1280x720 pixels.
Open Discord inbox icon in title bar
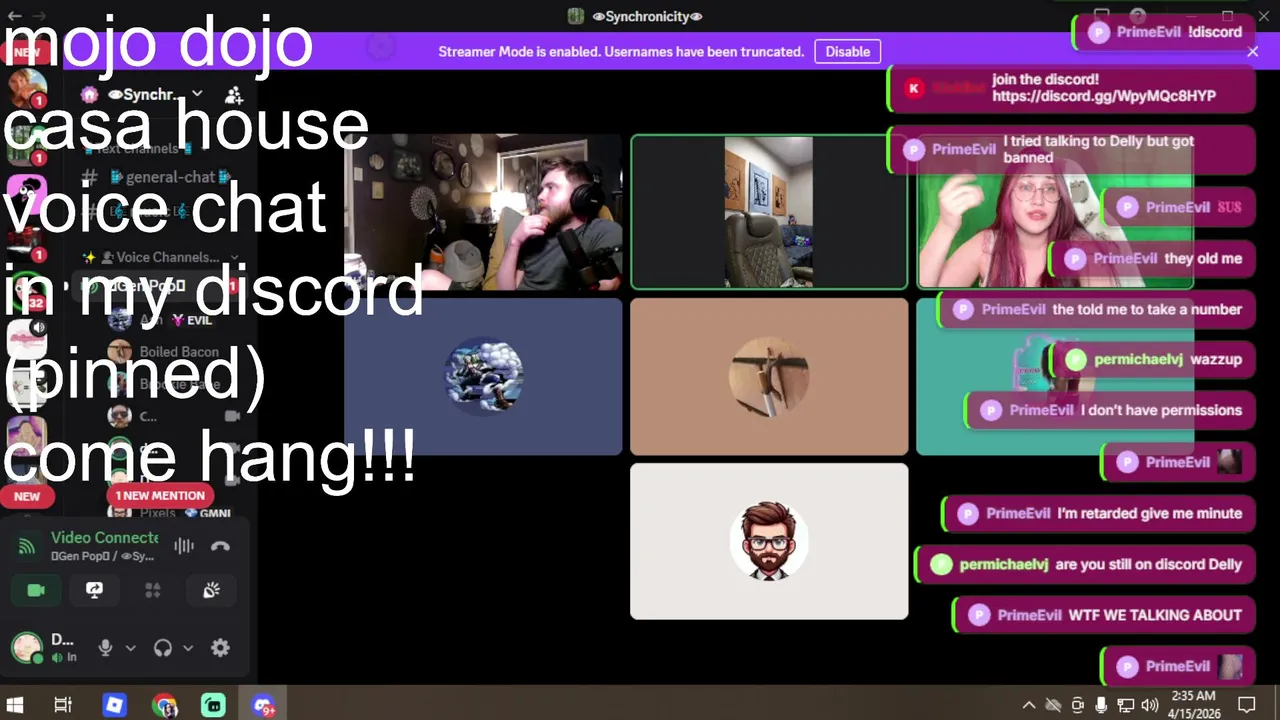(1101, 15)
